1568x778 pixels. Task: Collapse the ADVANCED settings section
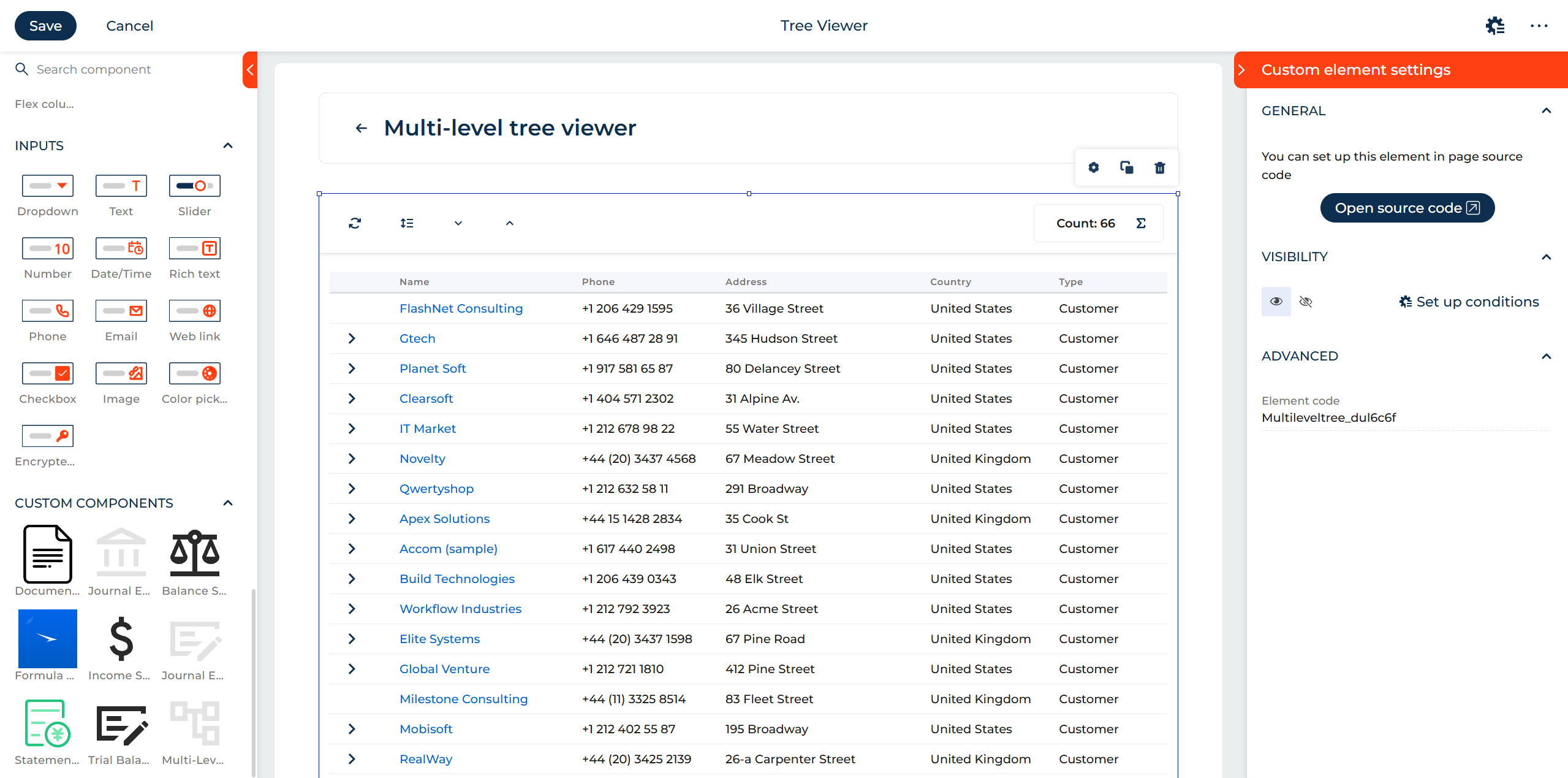pos(1546,356)
